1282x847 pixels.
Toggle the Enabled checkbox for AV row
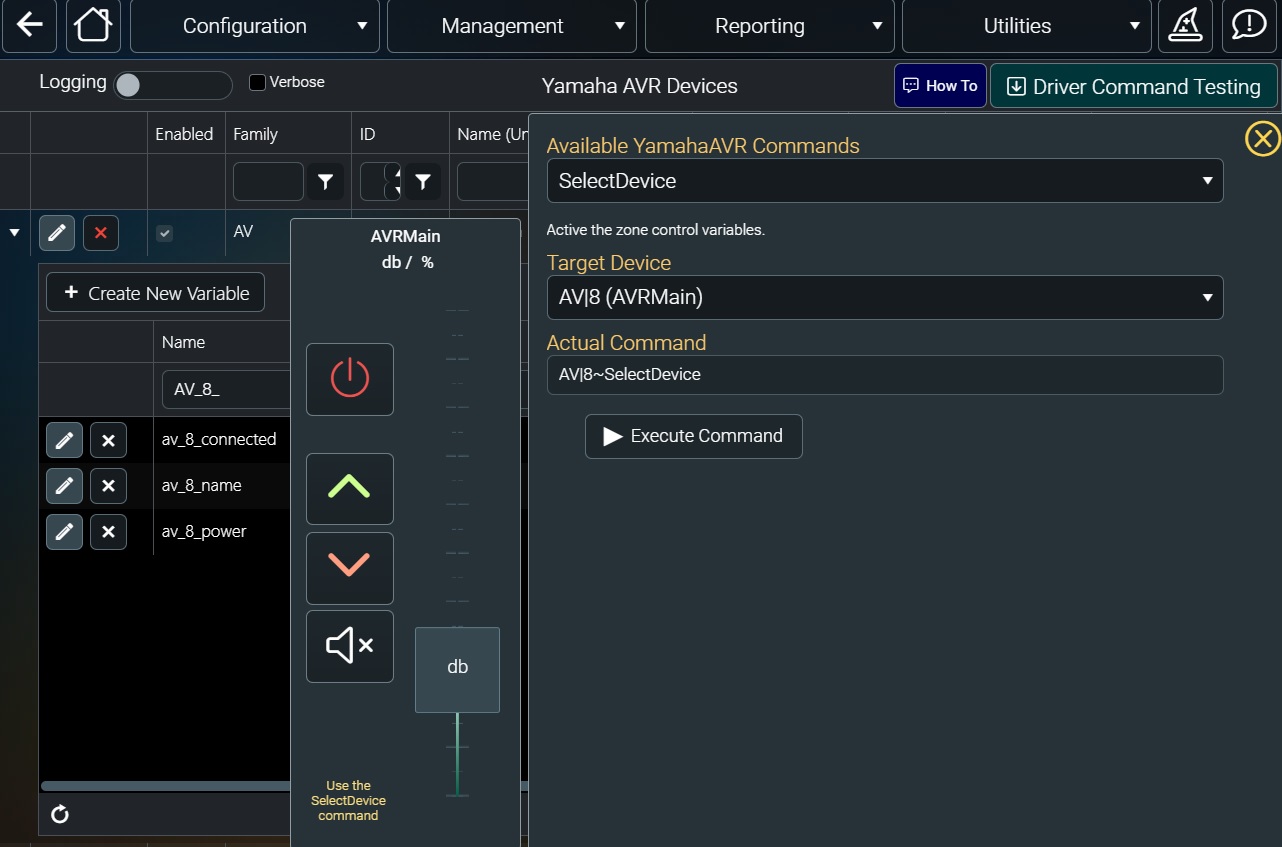pyautogui.click(x=165, y=233)
